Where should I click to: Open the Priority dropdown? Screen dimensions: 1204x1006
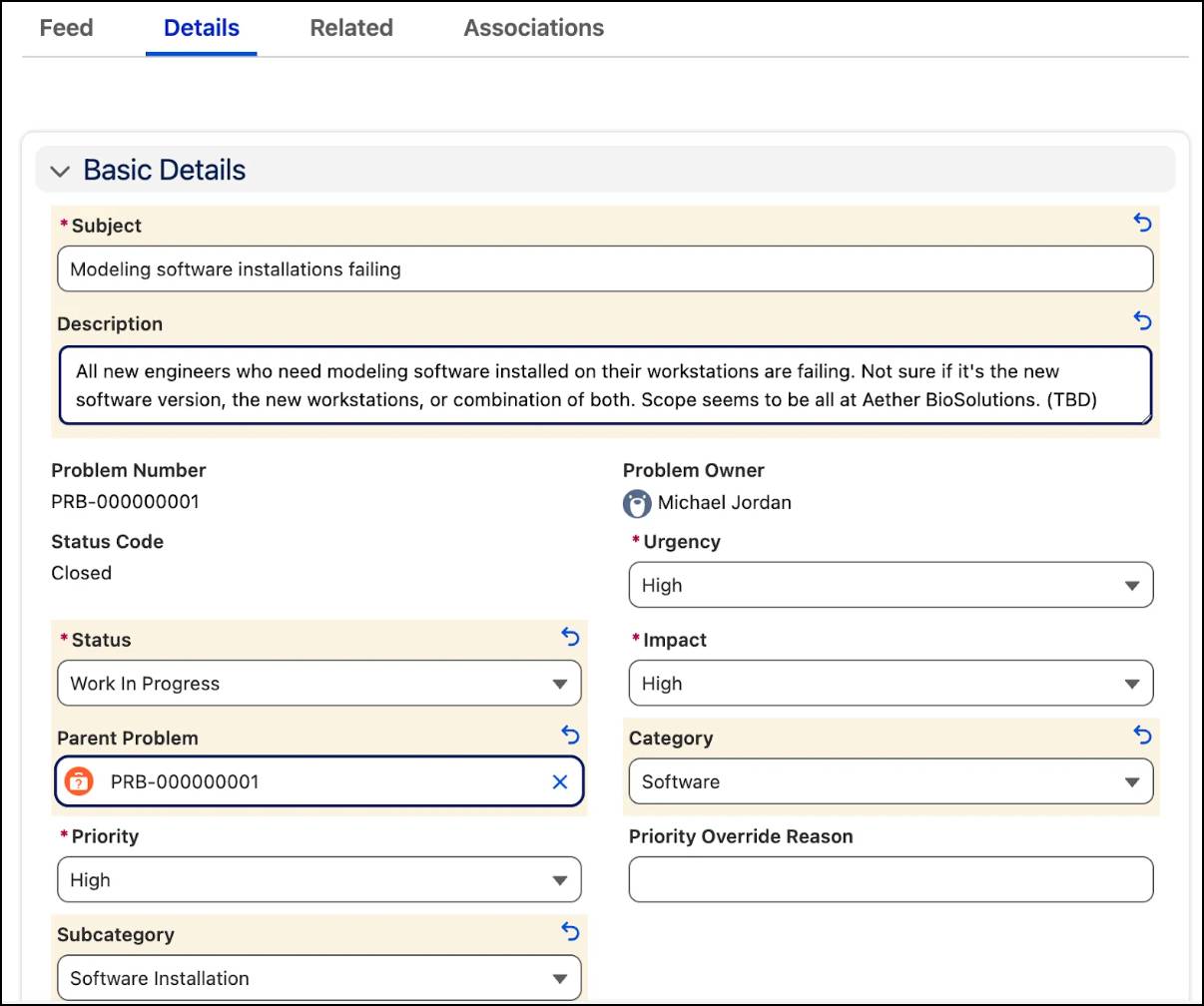click(319, 880)
